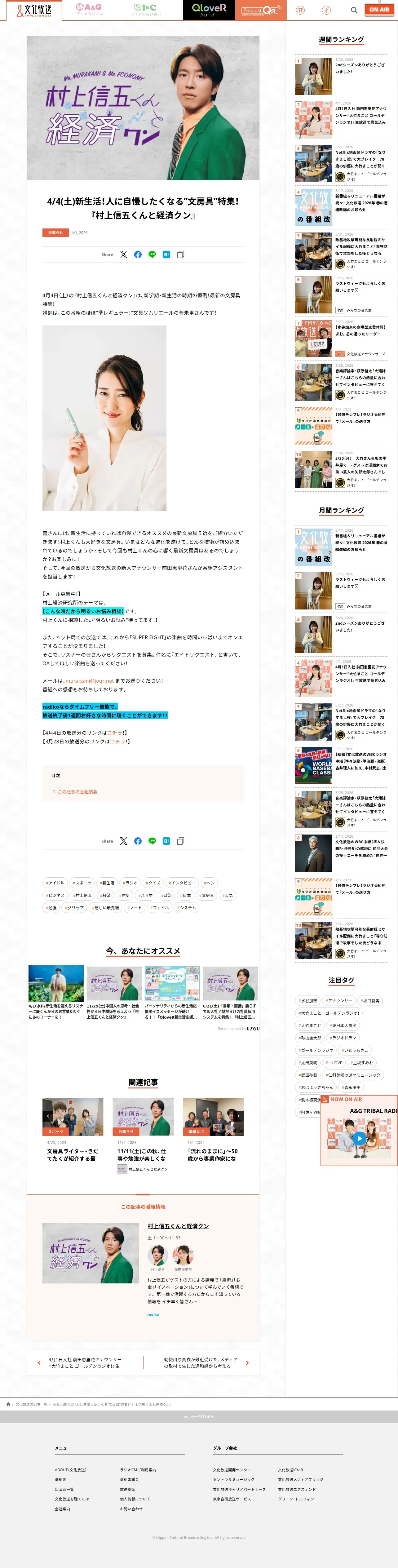Select the #水谷加奈 featured tag
Image resolution: width=398 pixels, height=1568 pixels.
(x=308, y=1001)
